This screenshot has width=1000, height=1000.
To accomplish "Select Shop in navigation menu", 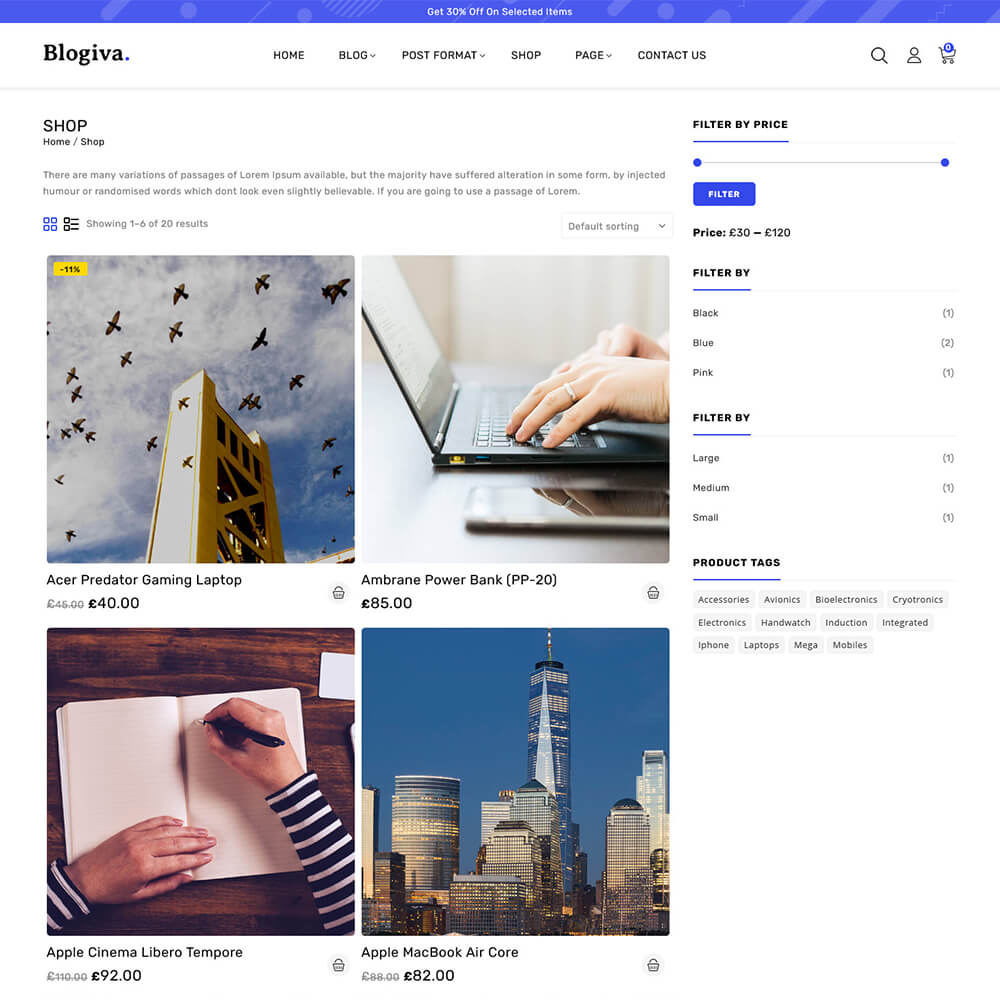I will pos(525,56).
